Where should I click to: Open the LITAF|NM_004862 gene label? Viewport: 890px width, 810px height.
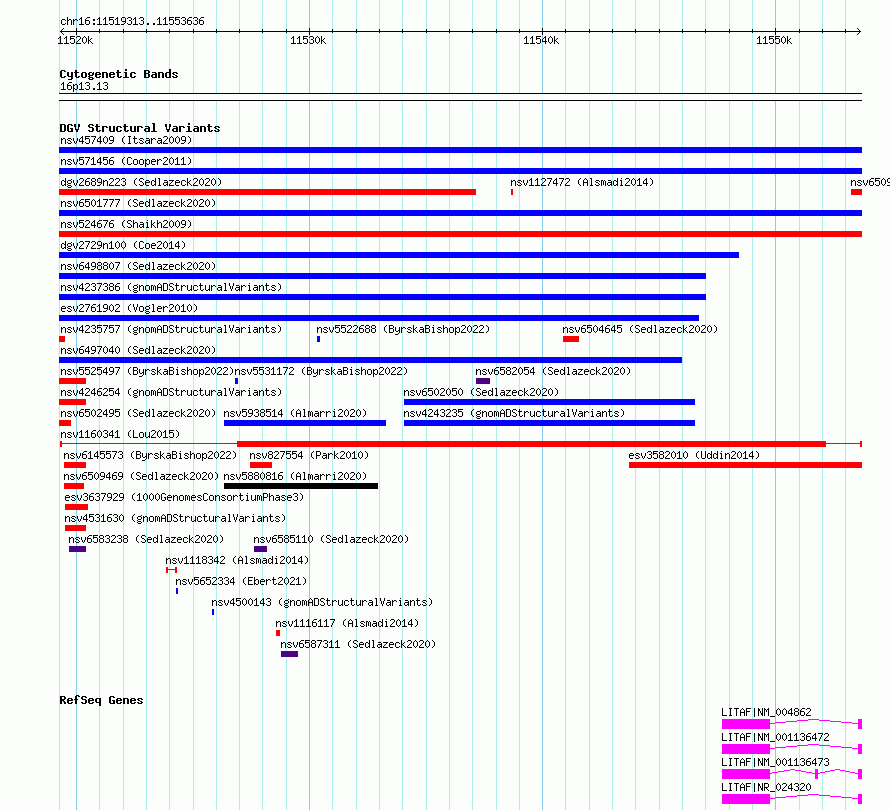[x=766, y=712]
